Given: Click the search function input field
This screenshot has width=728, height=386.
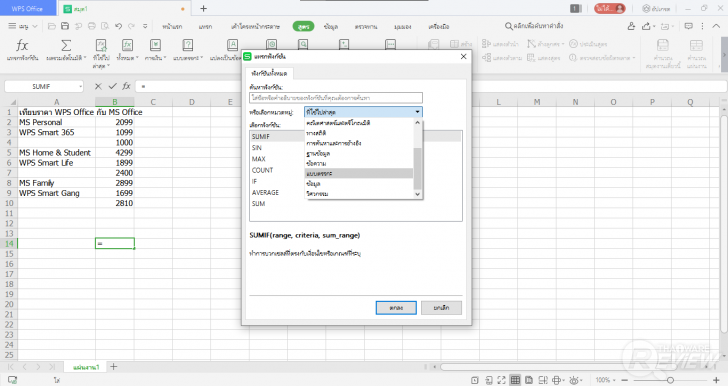Looking at the screenshot, I should pyautogui.click(x=336, y=98).
